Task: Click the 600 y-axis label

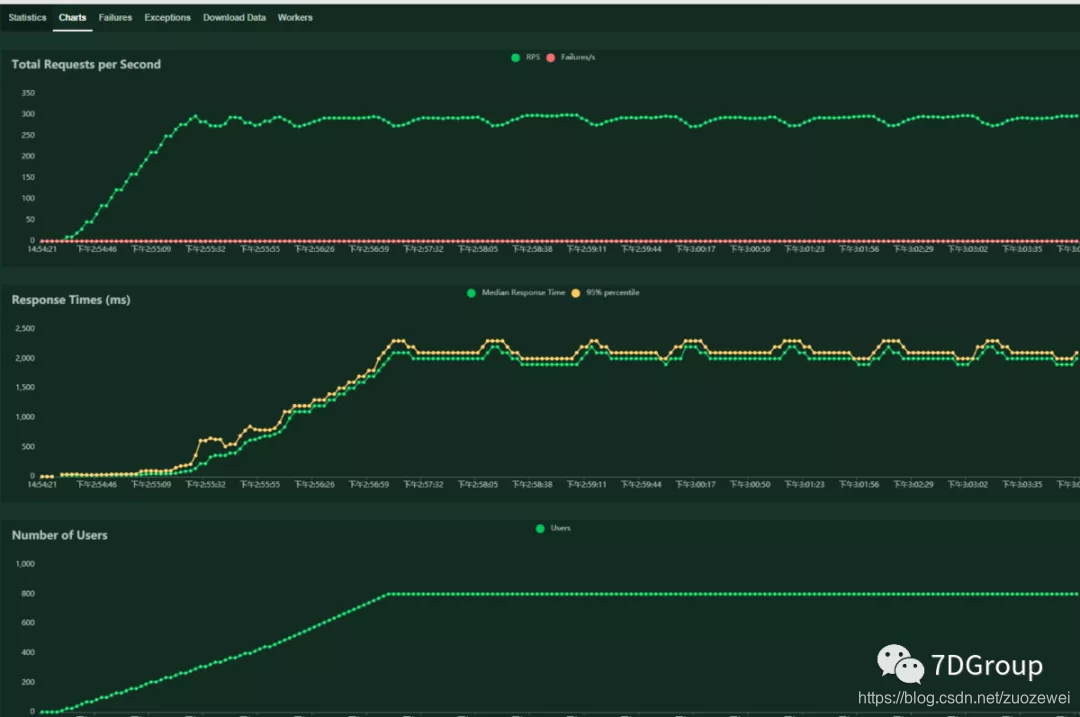Action: (28, 623)
